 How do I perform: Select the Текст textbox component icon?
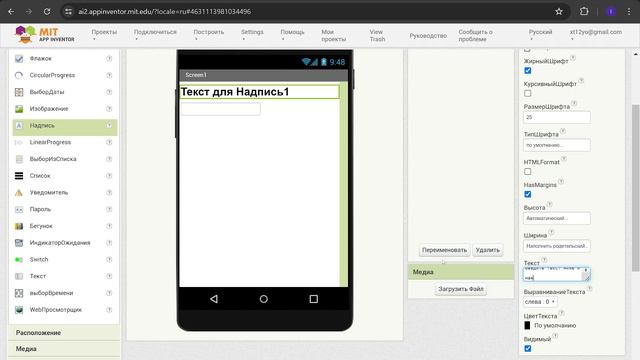[19, 276]
